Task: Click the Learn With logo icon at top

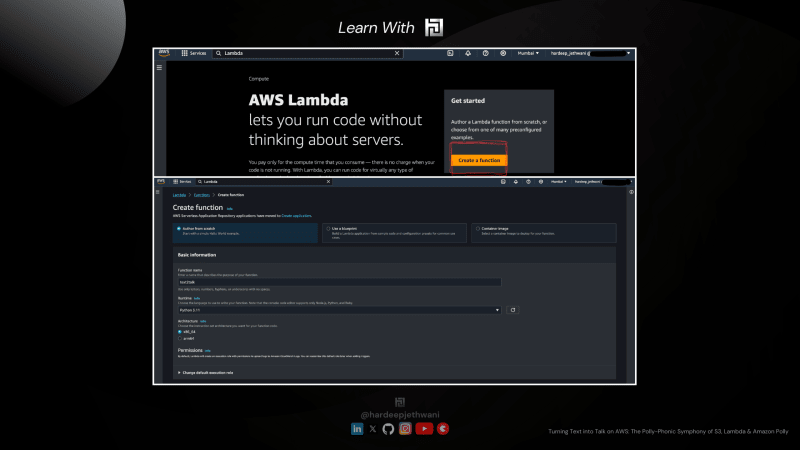Action: [x=434, y=28]
